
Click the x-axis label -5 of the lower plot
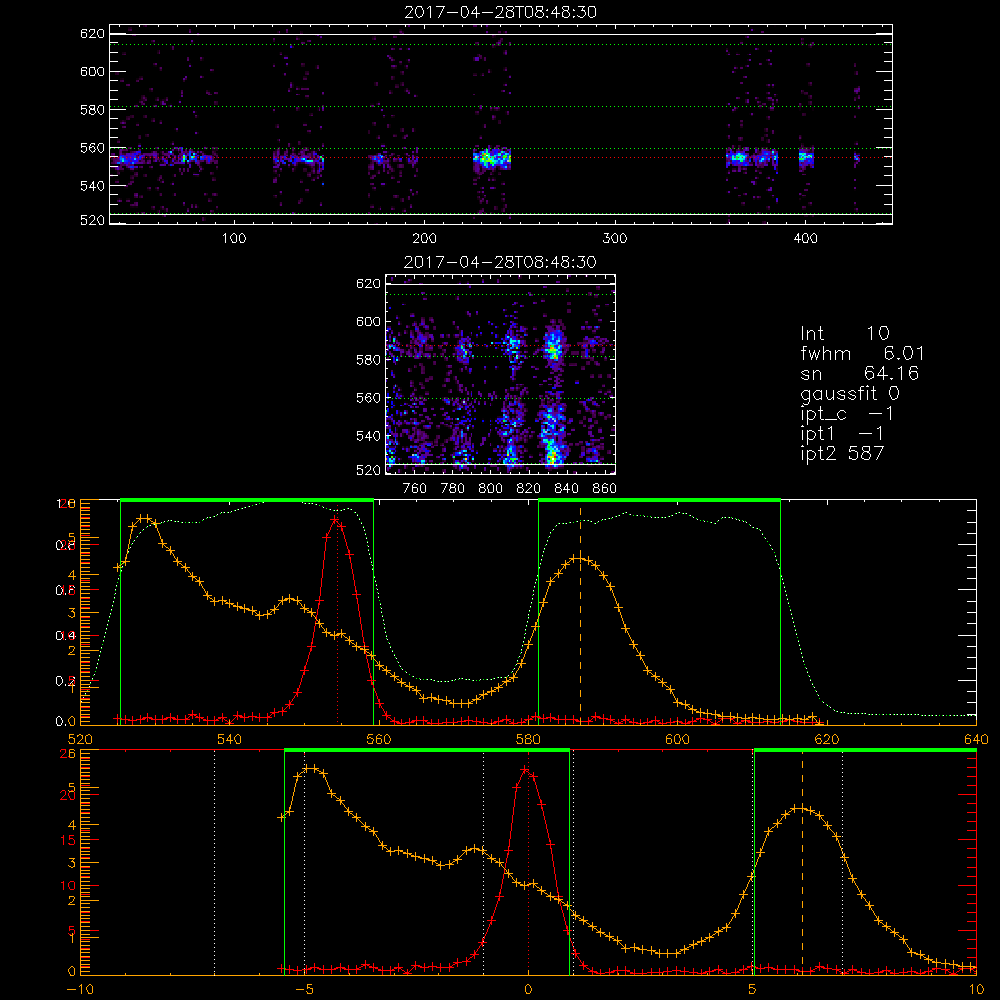pyautogui.click(x=305, y=990)
